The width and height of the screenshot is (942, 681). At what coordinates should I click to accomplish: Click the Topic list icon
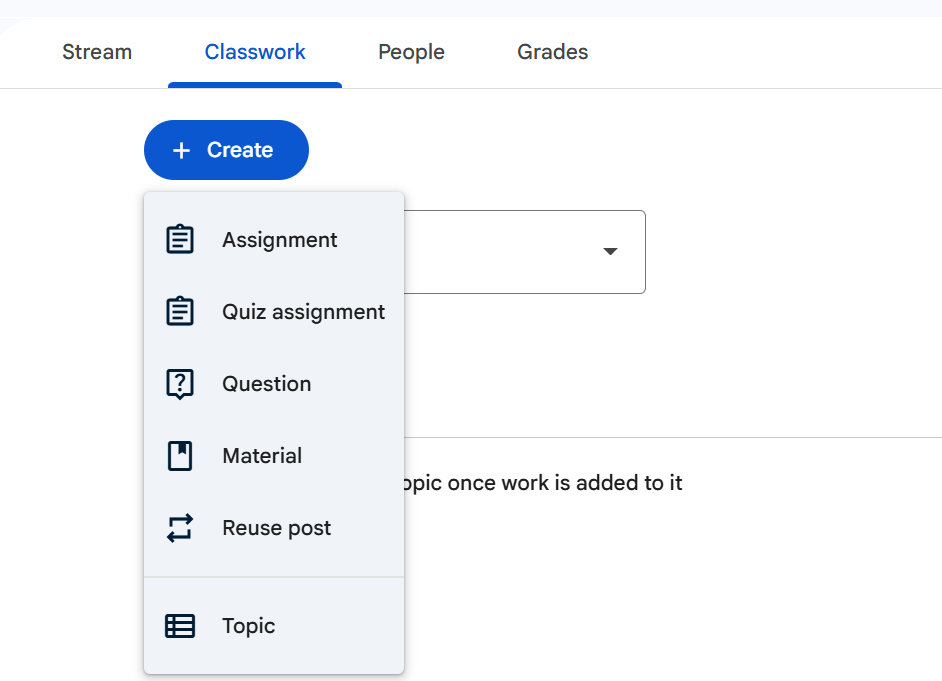coord(180,626)
